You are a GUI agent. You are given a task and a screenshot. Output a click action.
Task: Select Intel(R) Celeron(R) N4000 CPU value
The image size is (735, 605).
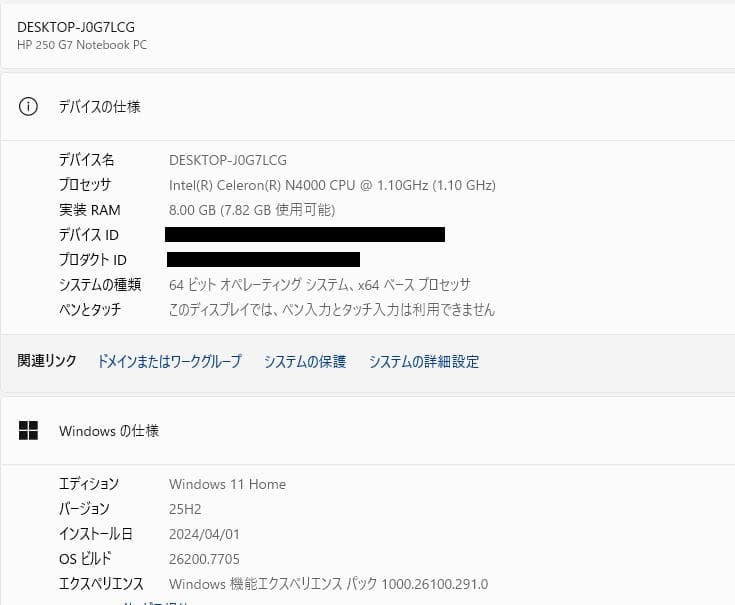point(332,185)
